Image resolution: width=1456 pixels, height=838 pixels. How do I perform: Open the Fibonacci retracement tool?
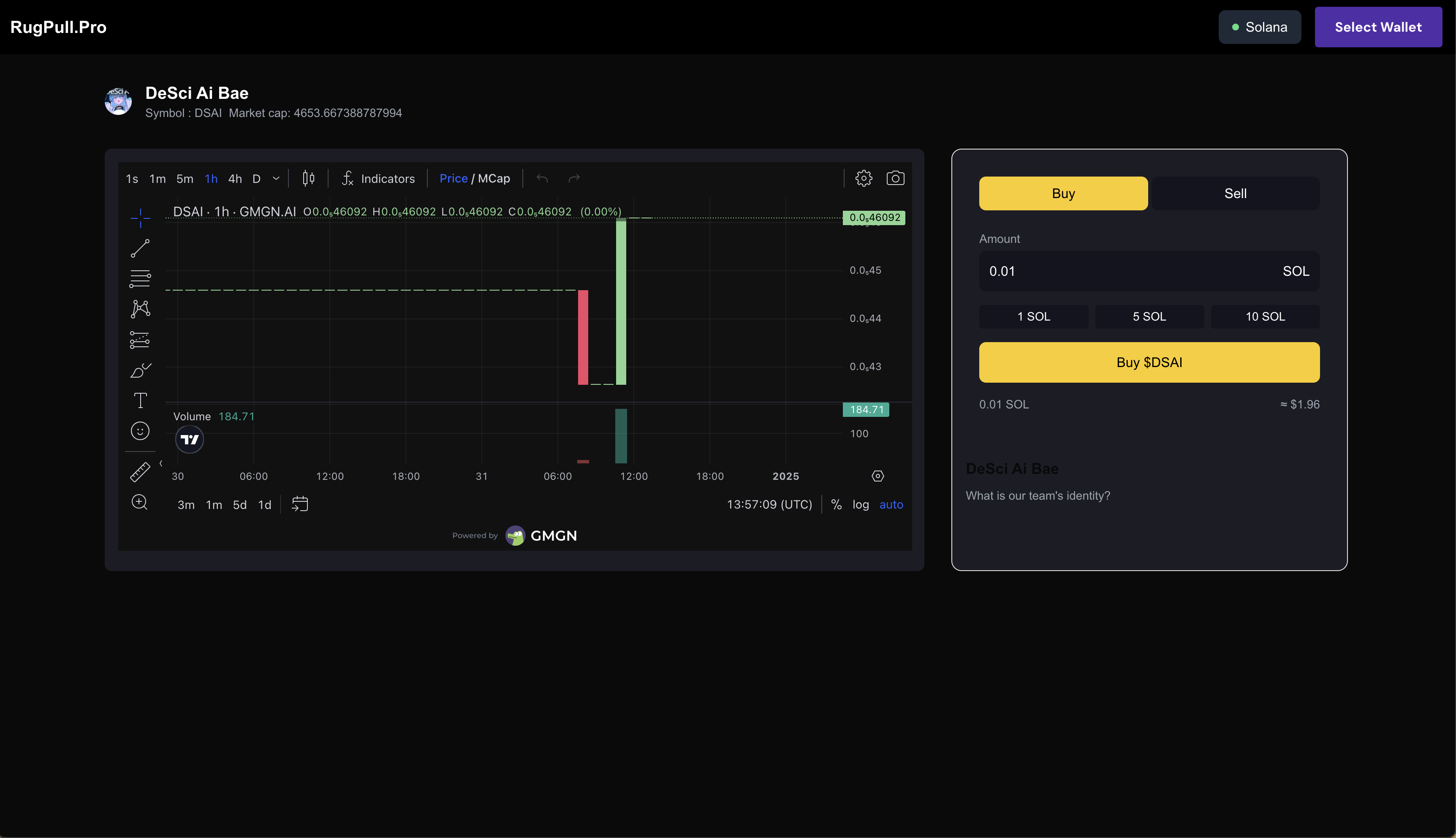(x=140, y=279)
